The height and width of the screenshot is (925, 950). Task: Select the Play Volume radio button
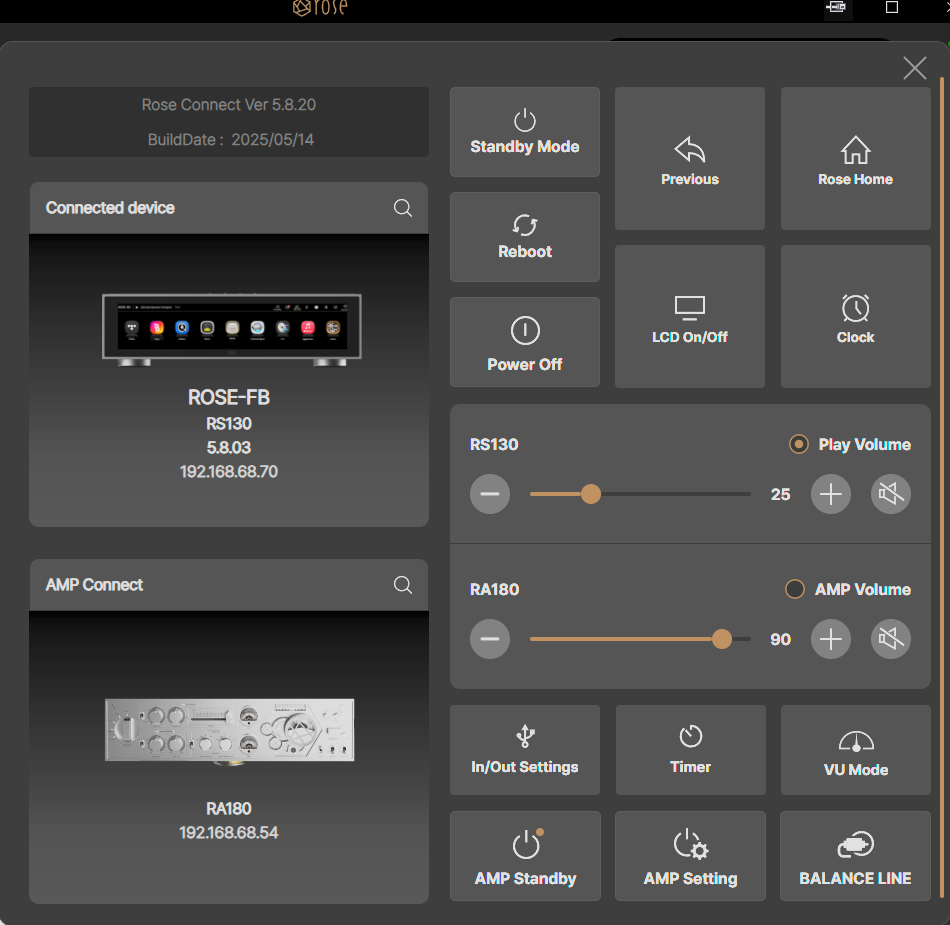799,445
